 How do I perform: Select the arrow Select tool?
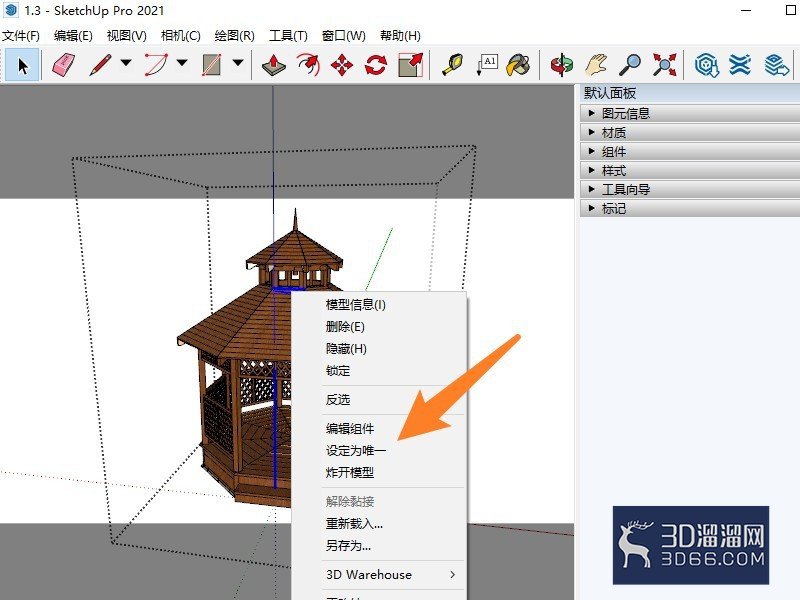22,65
